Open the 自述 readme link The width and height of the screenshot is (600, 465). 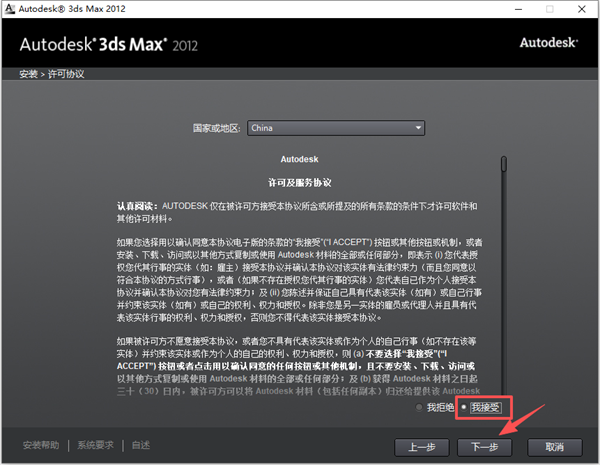[x=141, y=445]
